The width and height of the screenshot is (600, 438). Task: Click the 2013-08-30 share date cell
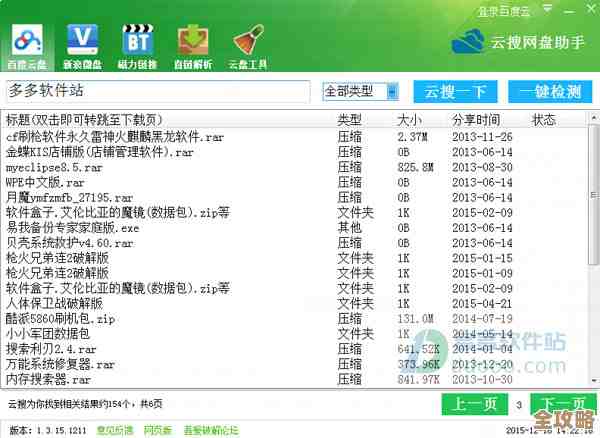click(x=482, y=167)
